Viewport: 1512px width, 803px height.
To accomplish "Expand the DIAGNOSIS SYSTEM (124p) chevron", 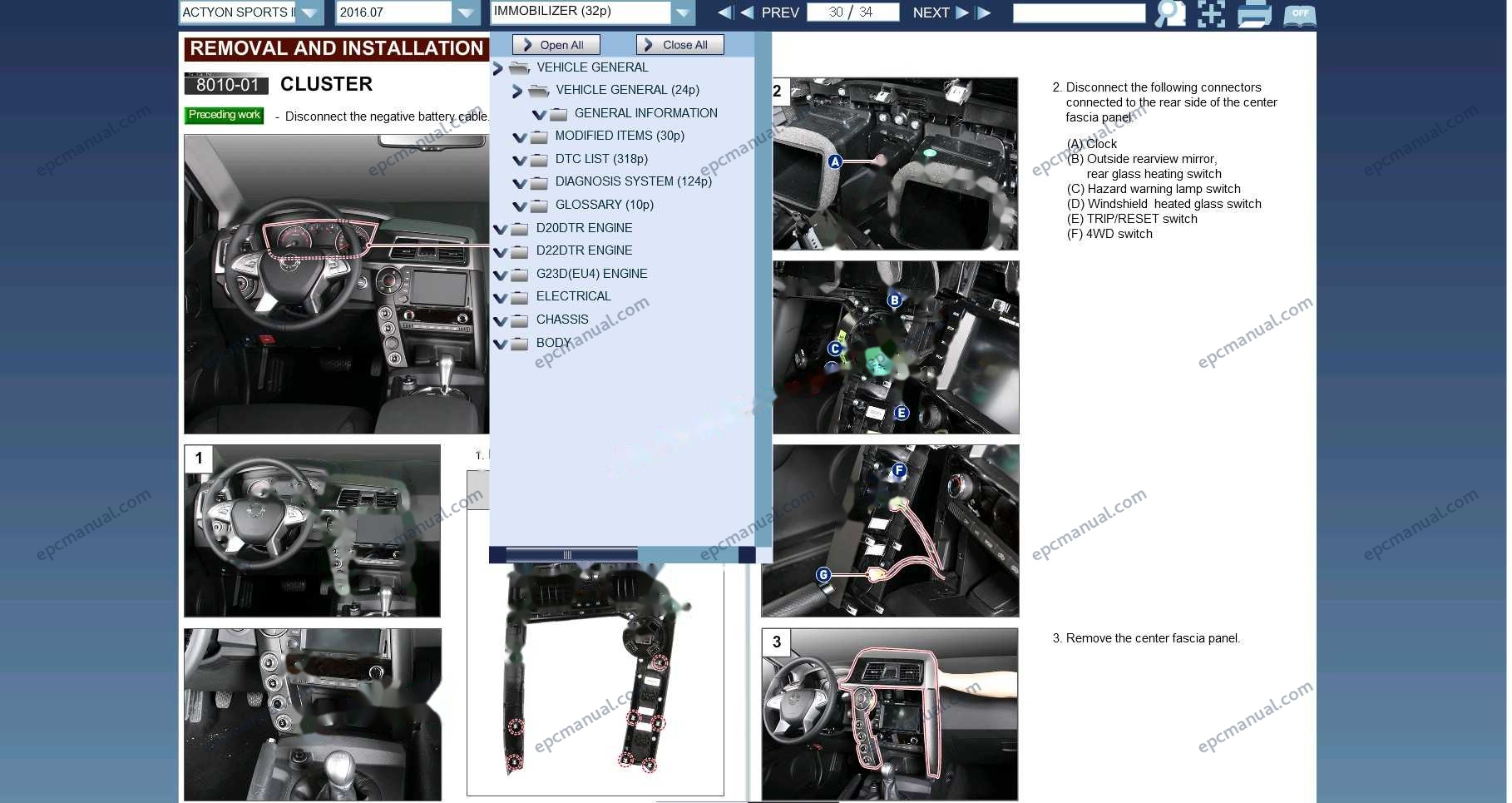I will [x=520, y=183].
